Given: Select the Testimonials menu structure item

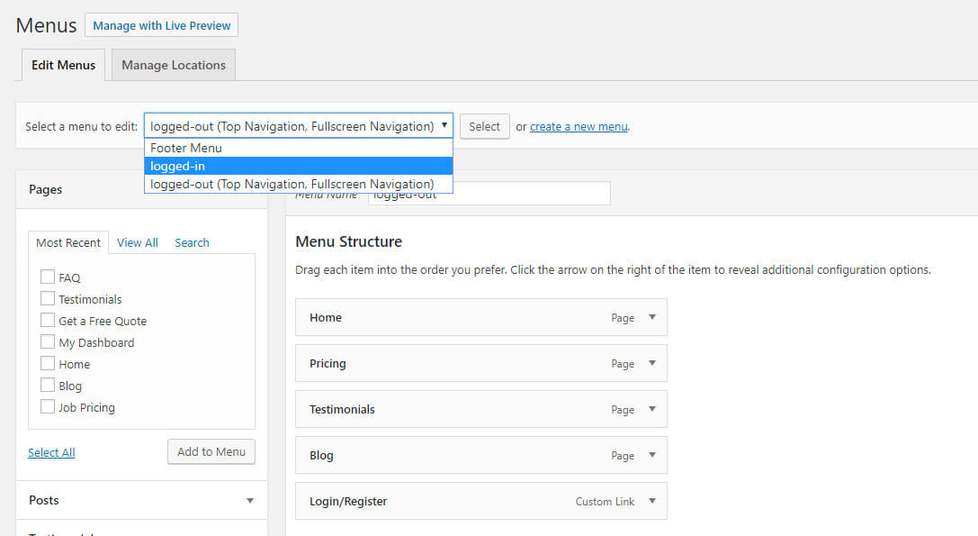Looking at the screenshot, I should pyautogui.click(x=481, y=409).
